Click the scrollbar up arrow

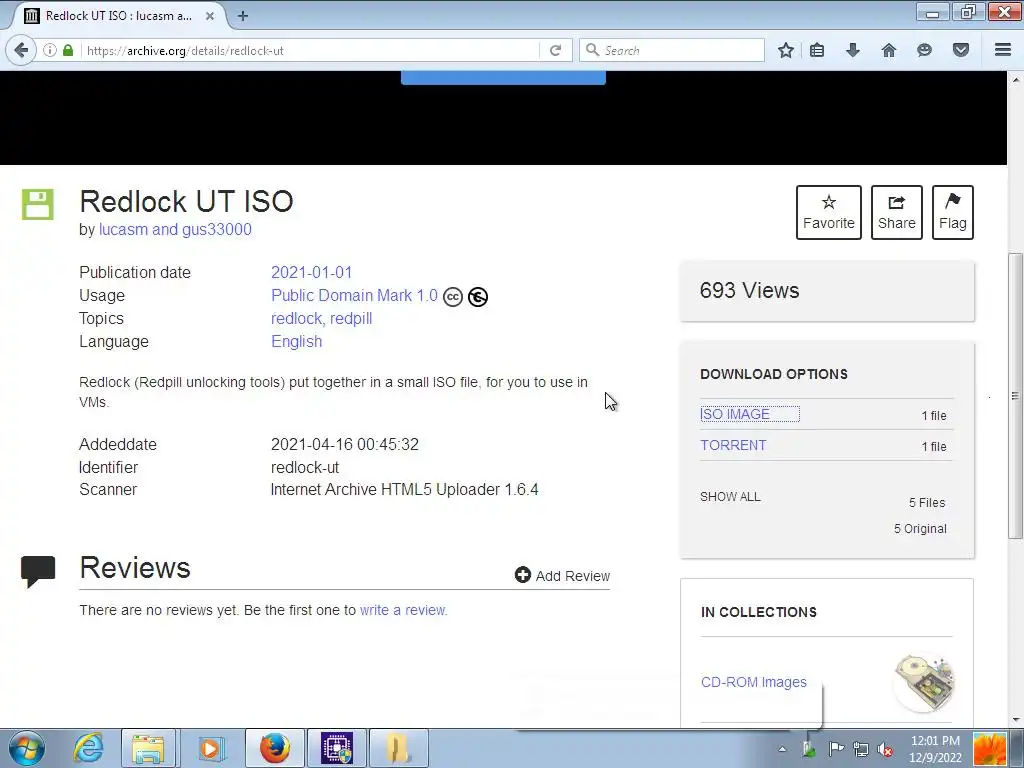pos(1015,79)
